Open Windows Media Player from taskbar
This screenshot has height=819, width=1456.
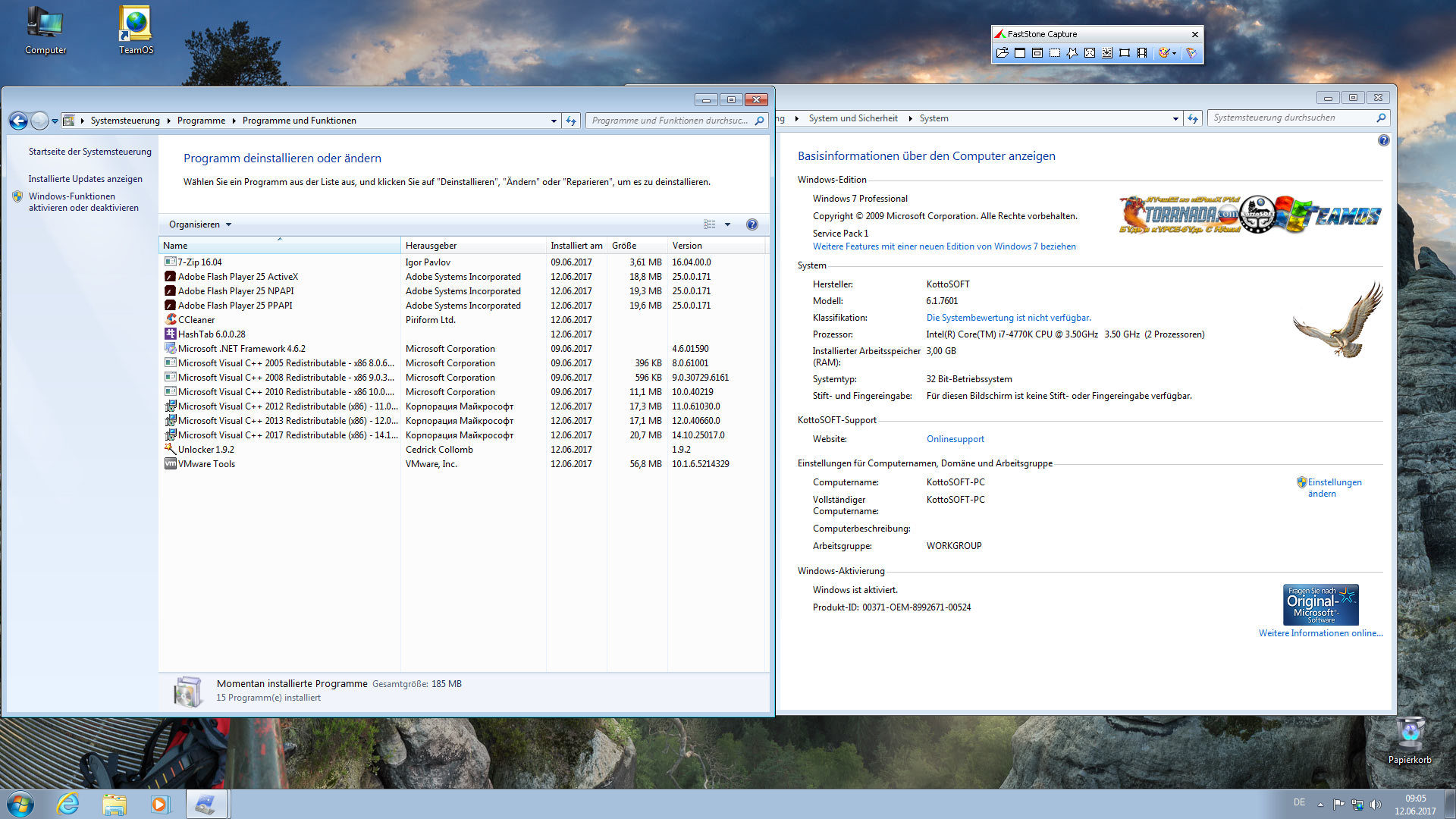pyautogui.click(x=160, y=804)
